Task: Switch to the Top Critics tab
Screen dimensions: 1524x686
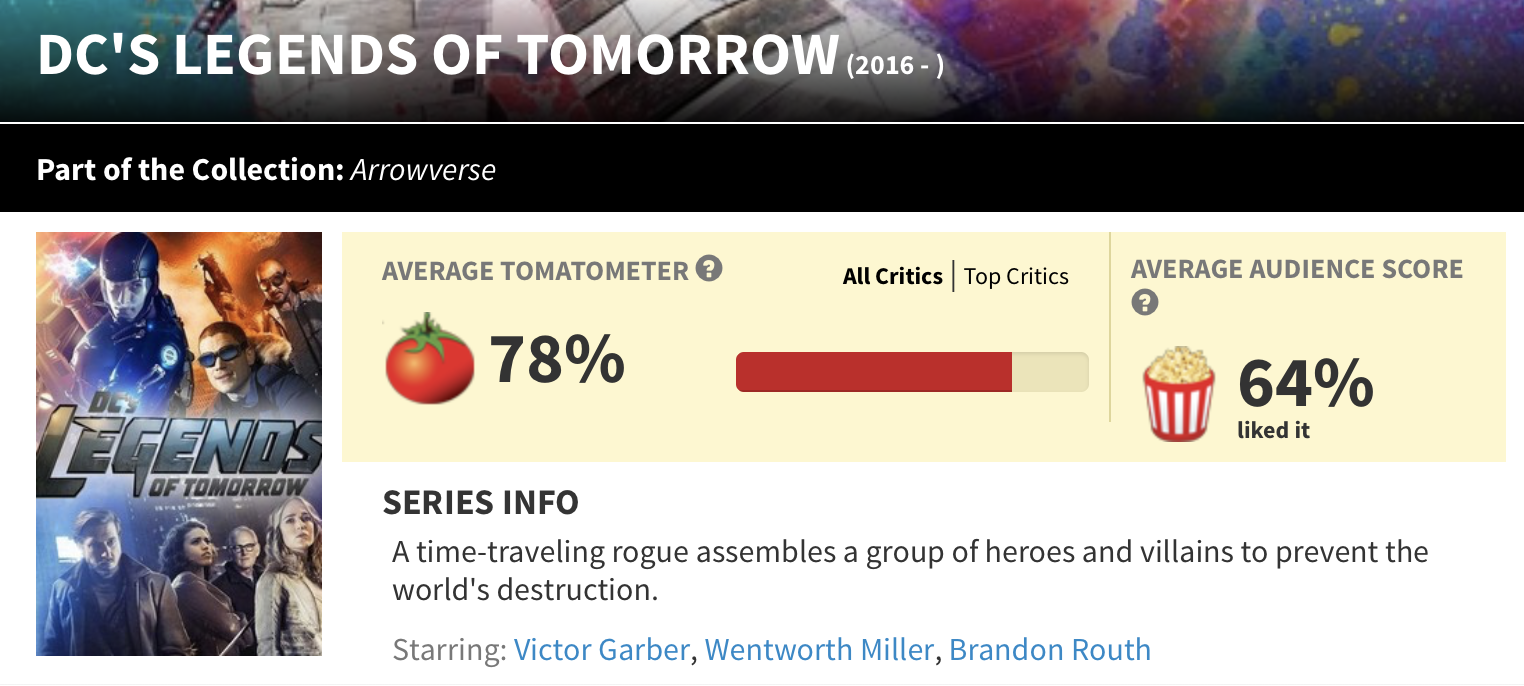Action: 1016,276
